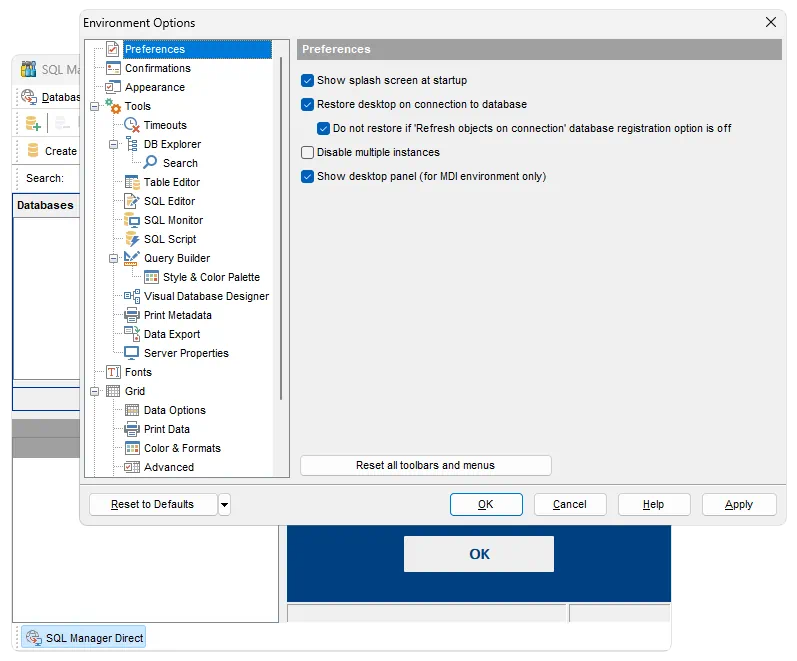The height and width of the screenshot is (661, 797).
Task: Select Appearance in the options tree
Action: [x=155, y=87]
